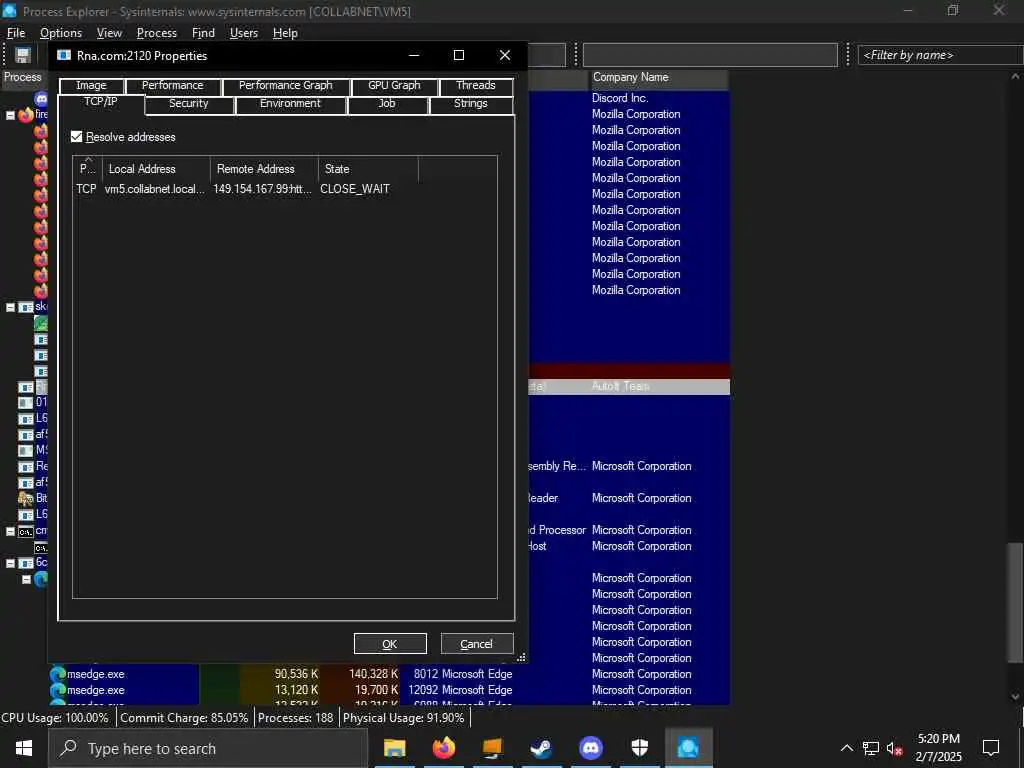
Task: Click the green process icon under the 'sk' tree
Action: (x=40, y=323)
